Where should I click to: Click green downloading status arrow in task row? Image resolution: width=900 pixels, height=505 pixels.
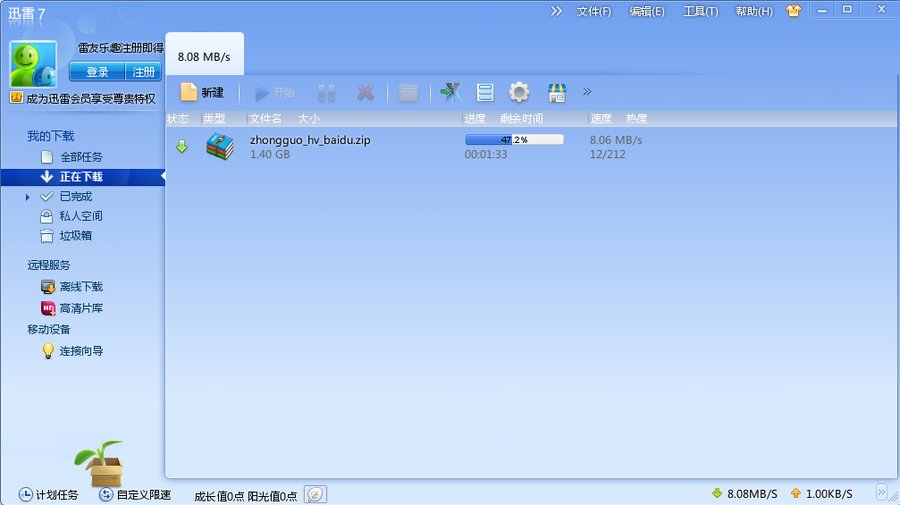point(182,146)
